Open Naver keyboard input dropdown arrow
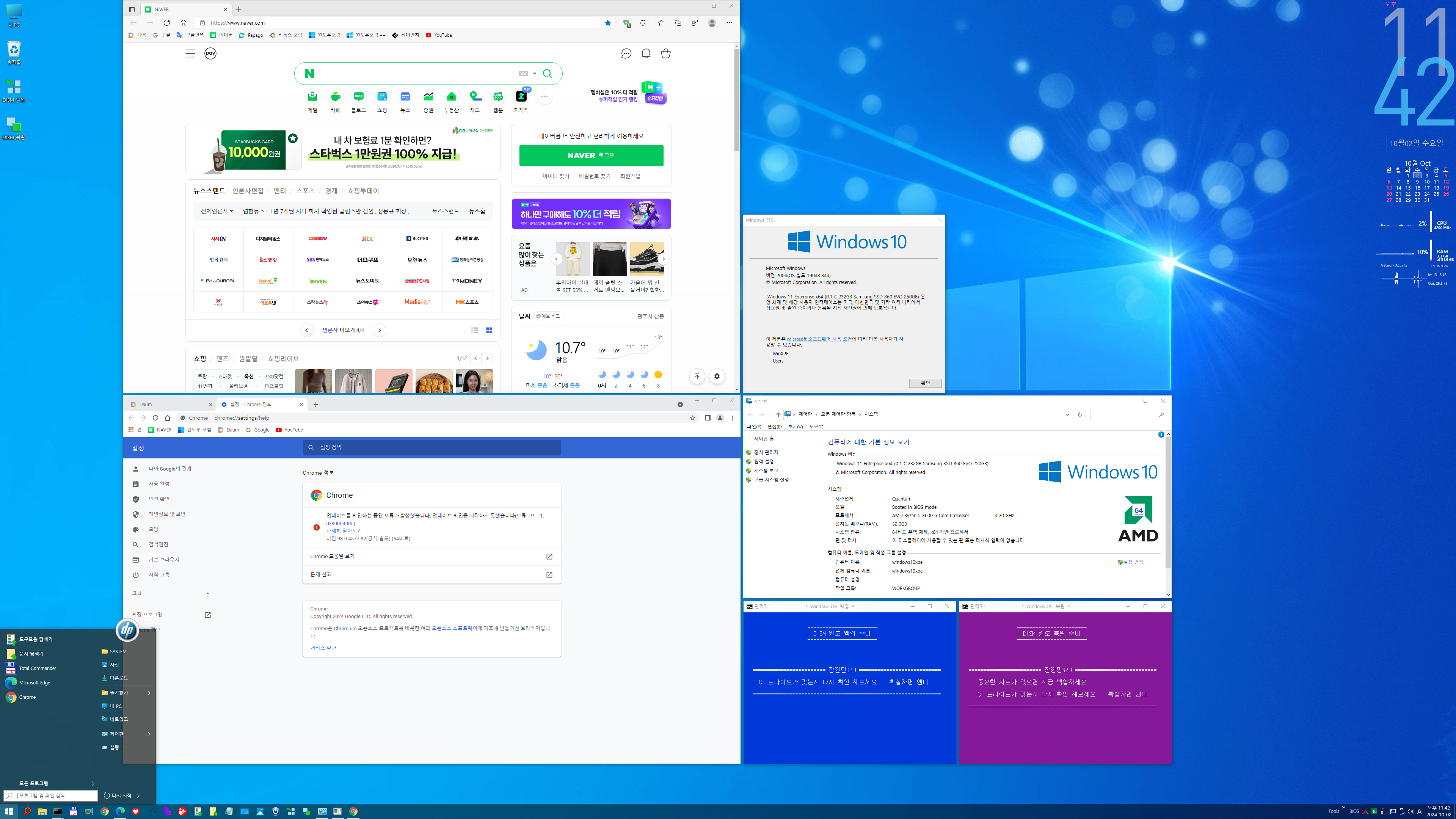Viewport: 1456px width, 819px height. 534,74
